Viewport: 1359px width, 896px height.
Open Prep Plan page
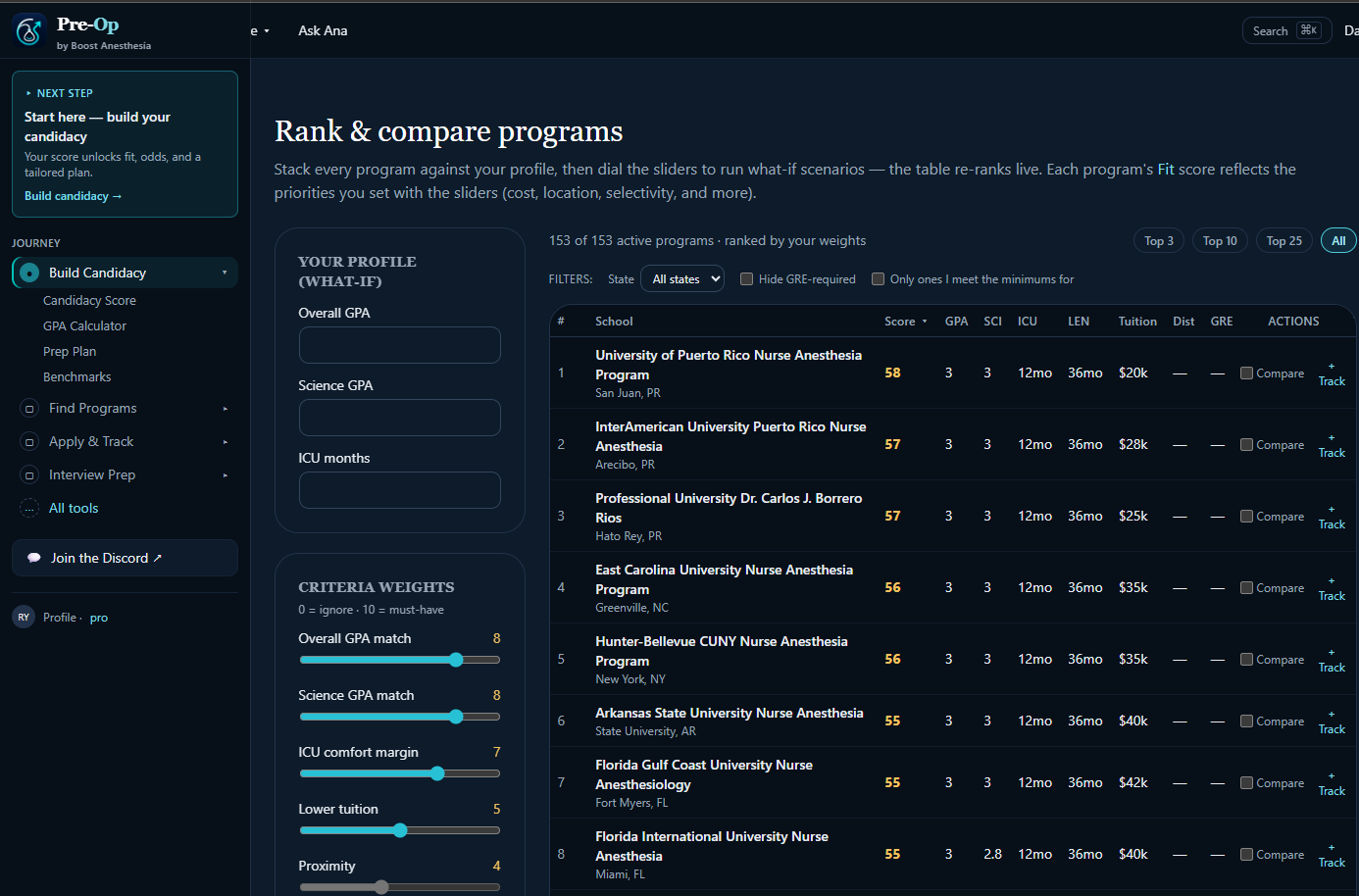point(70,352)
